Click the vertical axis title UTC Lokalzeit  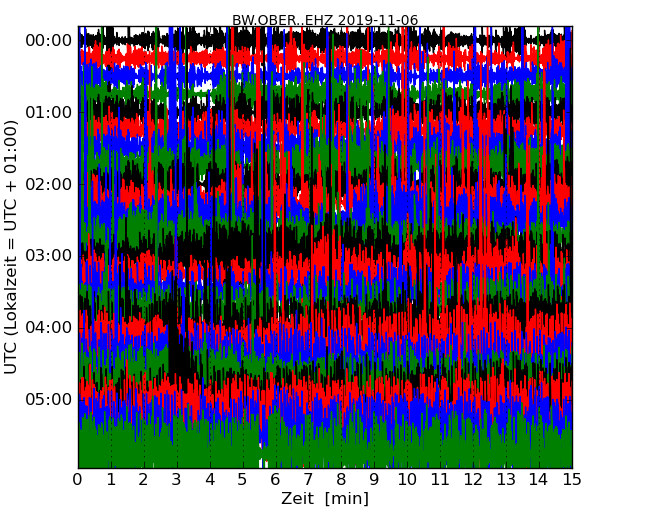tap(11, 248)
